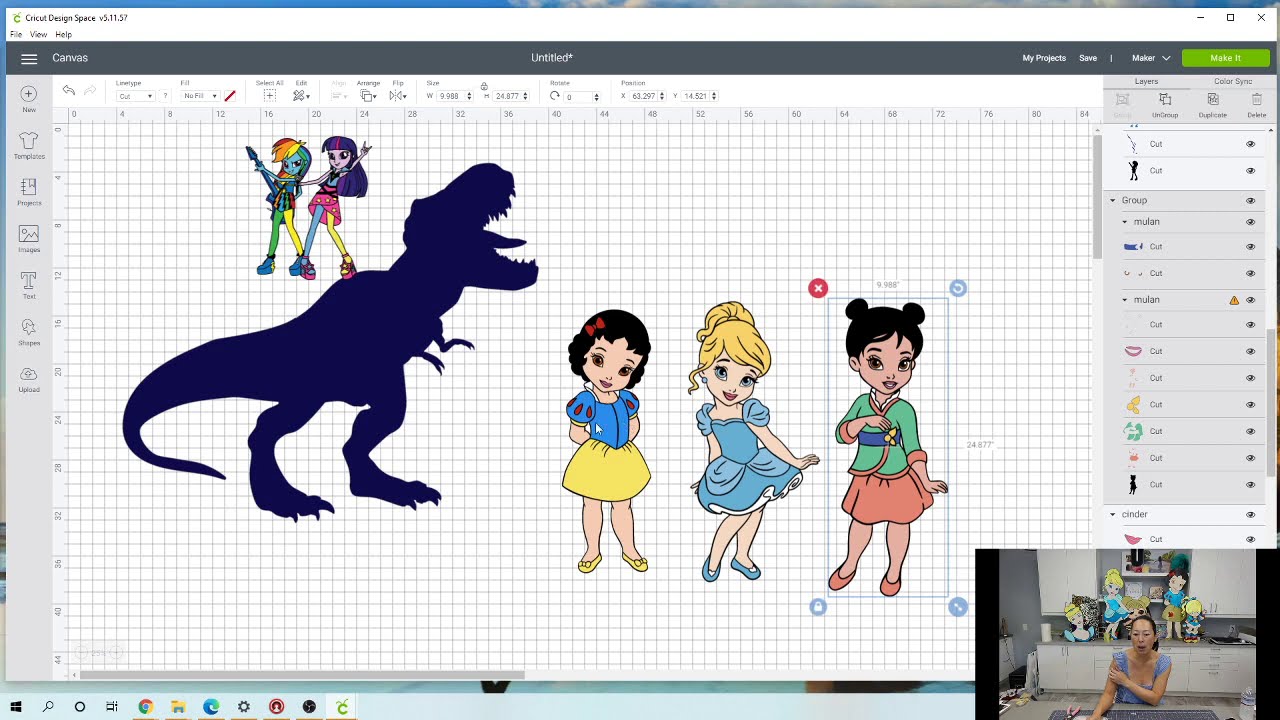The image size is (1280, 720).
Task: Hide the yellow flower Cut layer
Action: click(1250, 405)
